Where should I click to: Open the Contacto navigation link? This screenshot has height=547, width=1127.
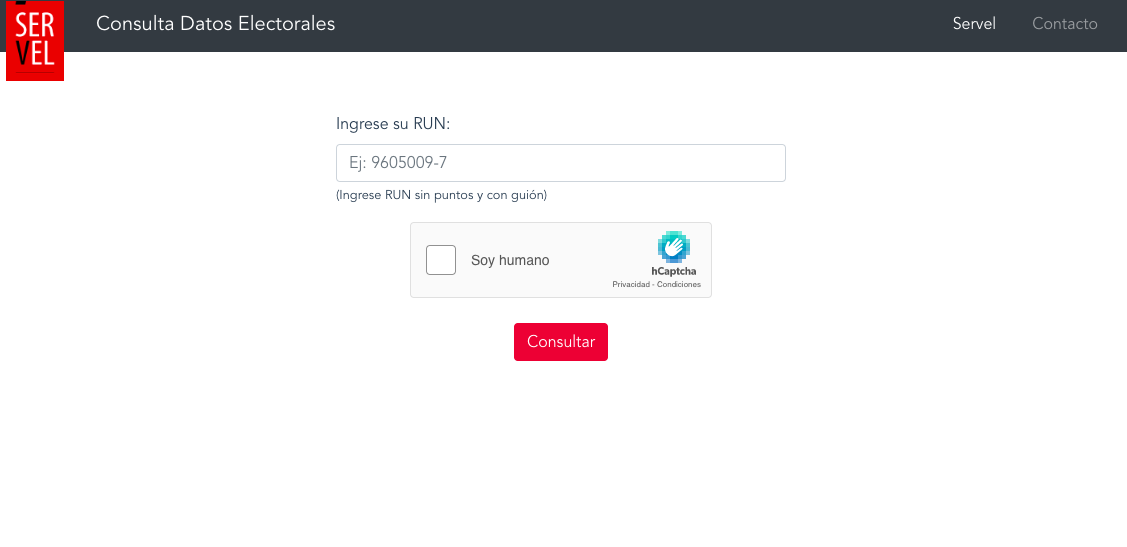tap(1064, 24)
